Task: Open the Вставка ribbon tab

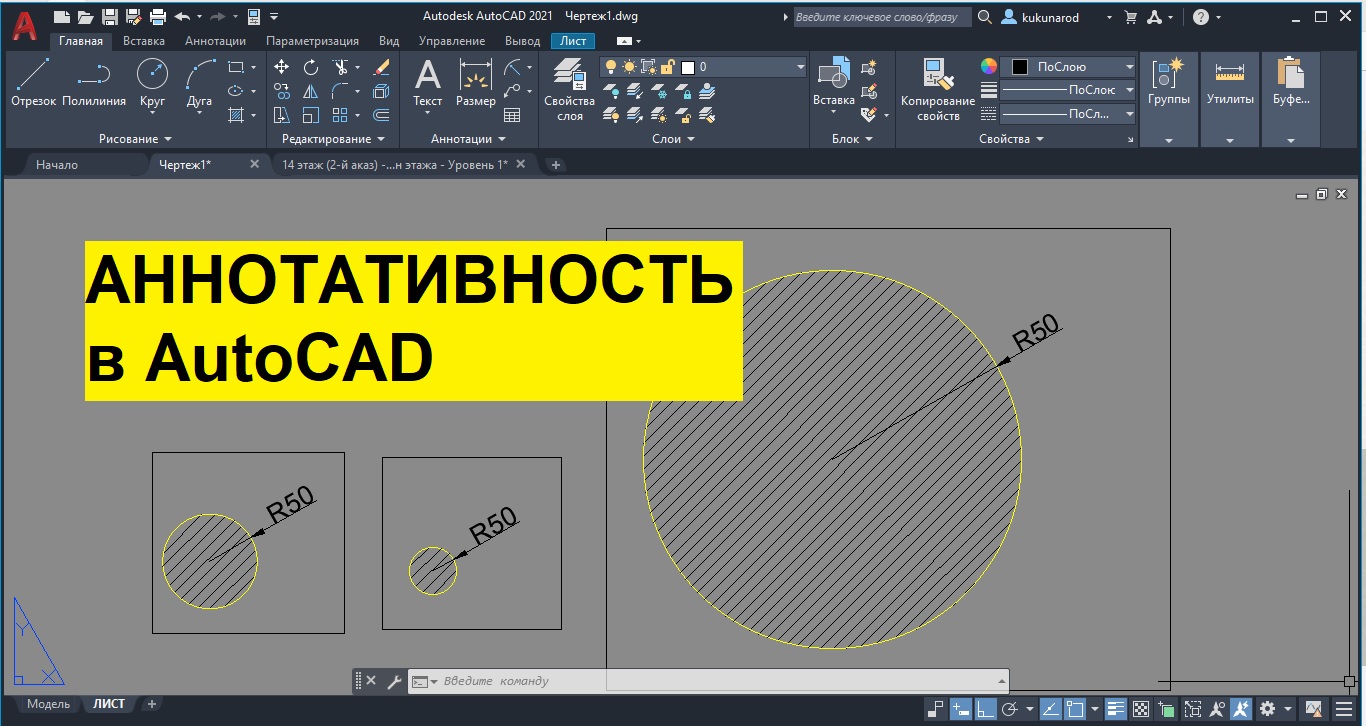Action: pos(143,41)
